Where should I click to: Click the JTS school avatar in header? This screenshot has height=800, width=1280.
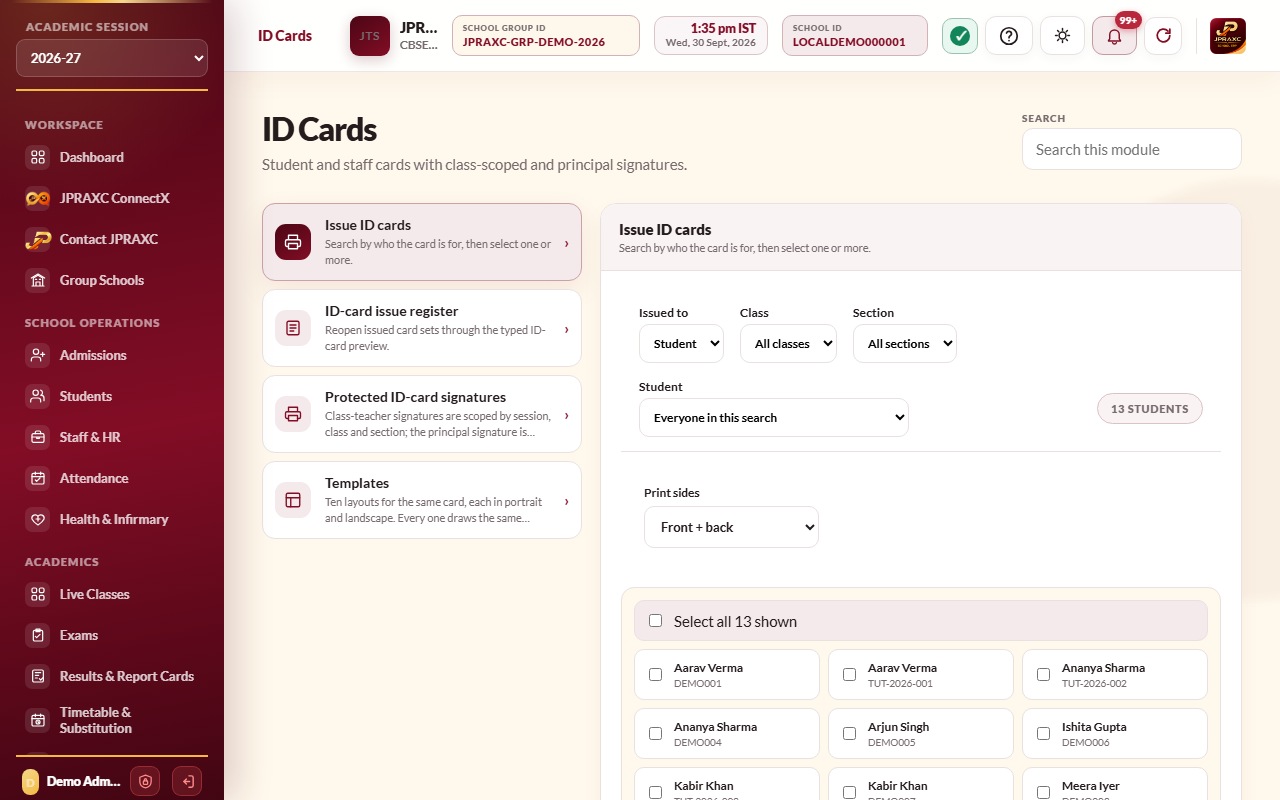[370, 36]
